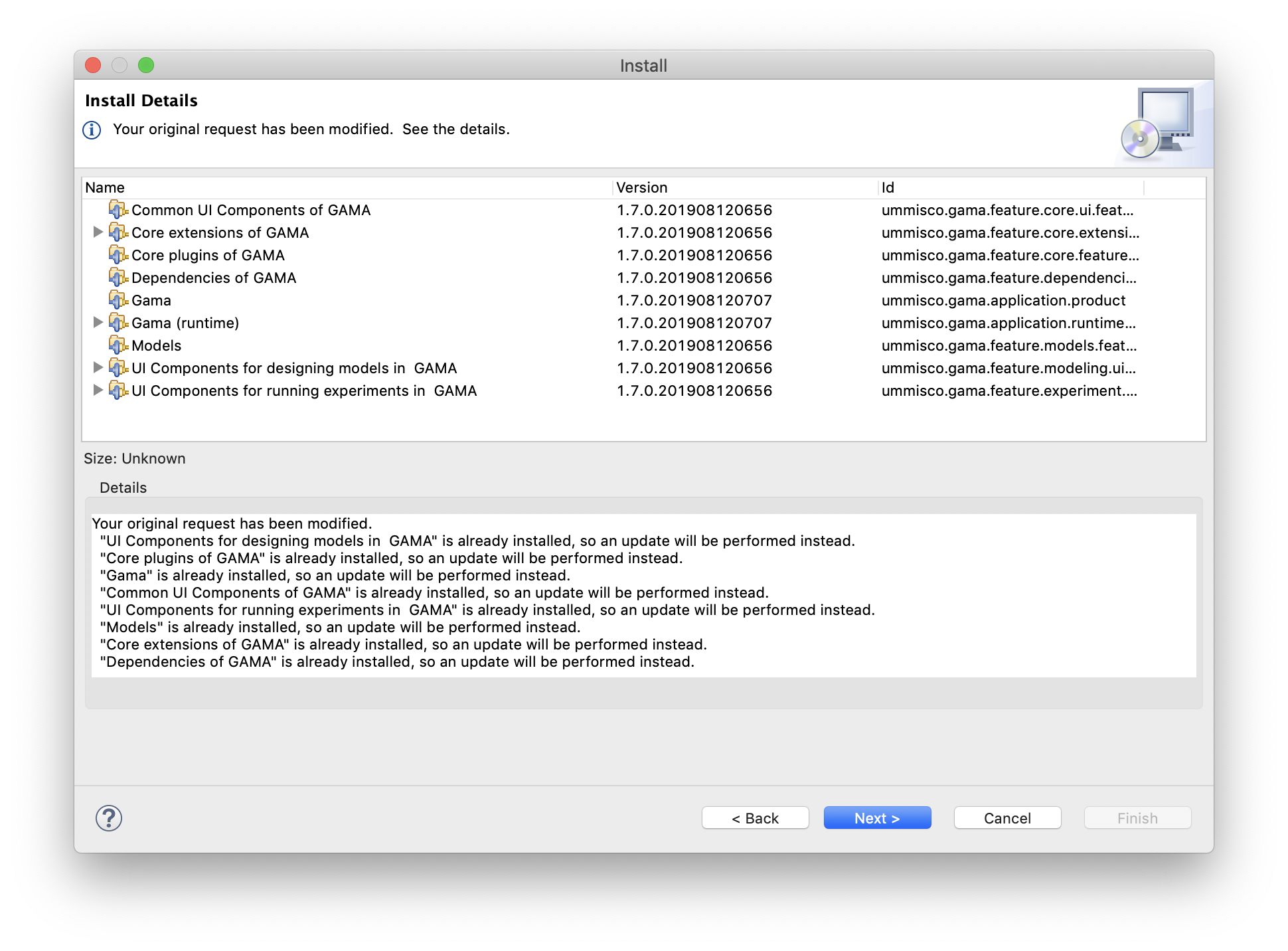Click the designing models UI Components icon
The image size is (1288, 951).
pyautogui.click(x=118, y=368)
